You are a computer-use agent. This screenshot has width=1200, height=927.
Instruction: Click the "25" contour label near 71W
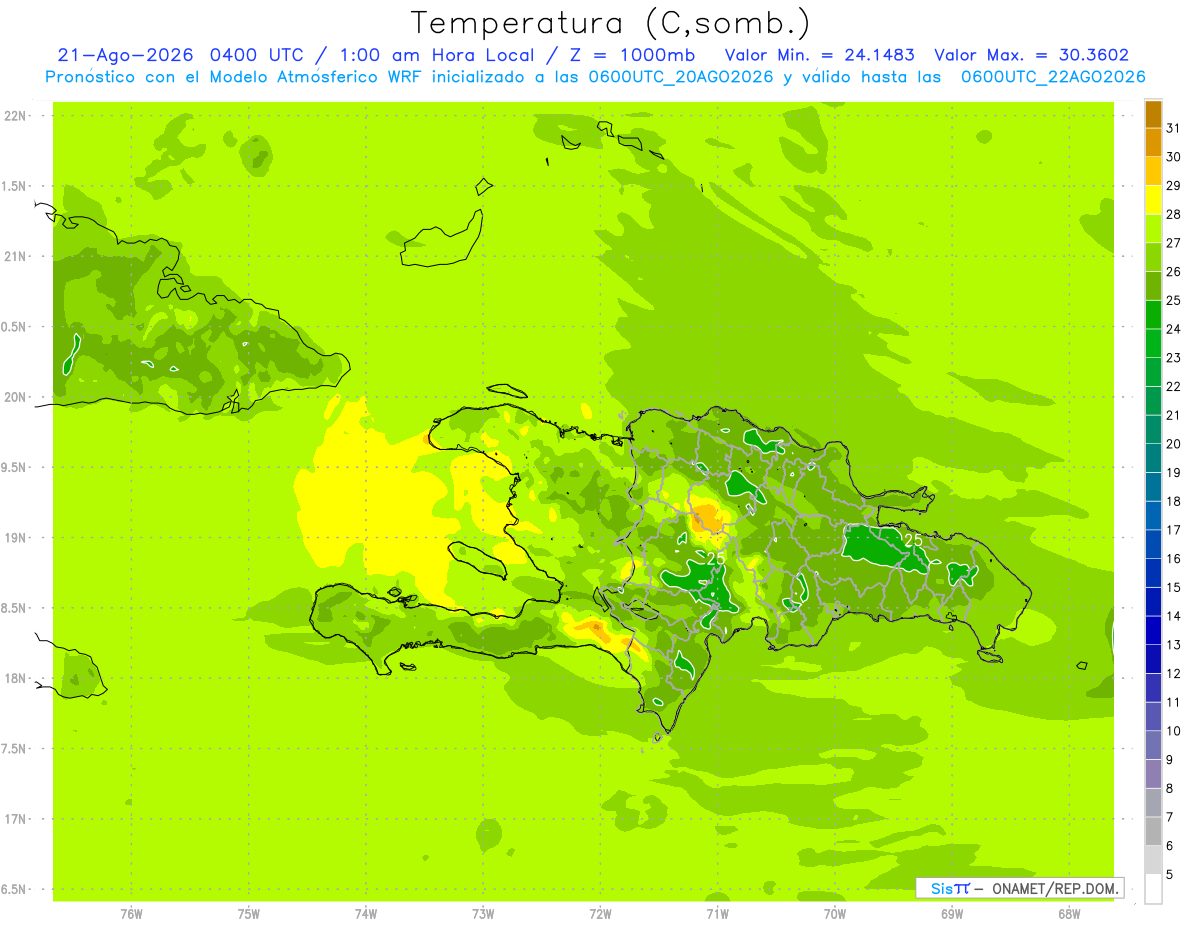[716, 558]
